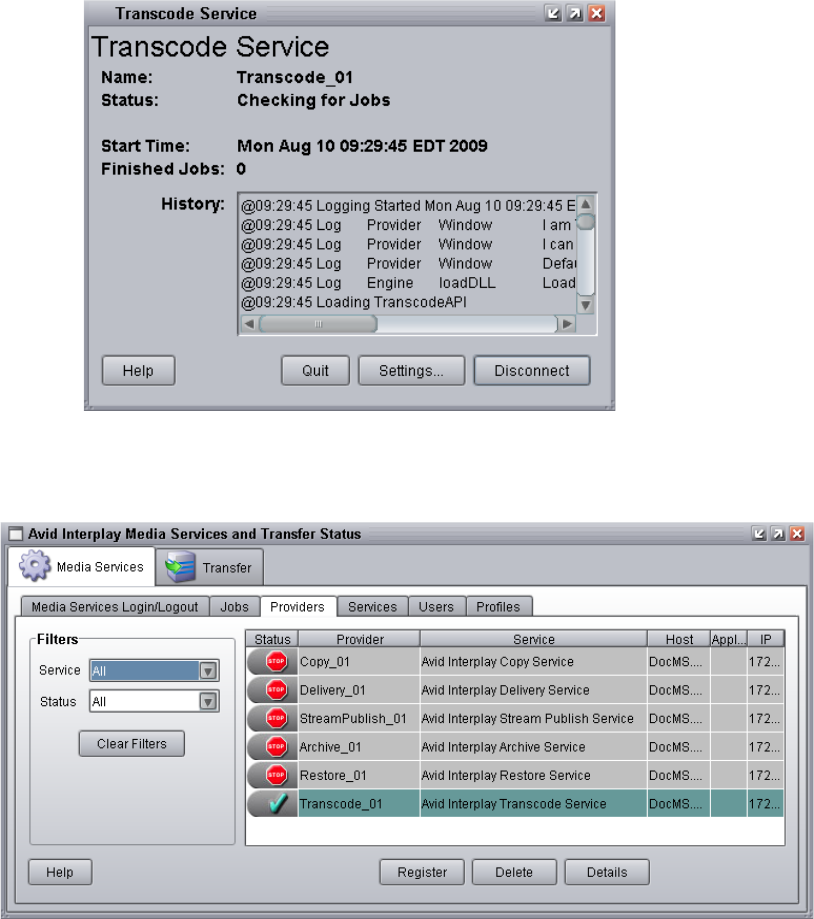Select the Providers tab
Screen dimensions: 814x919
pos(297,607)
